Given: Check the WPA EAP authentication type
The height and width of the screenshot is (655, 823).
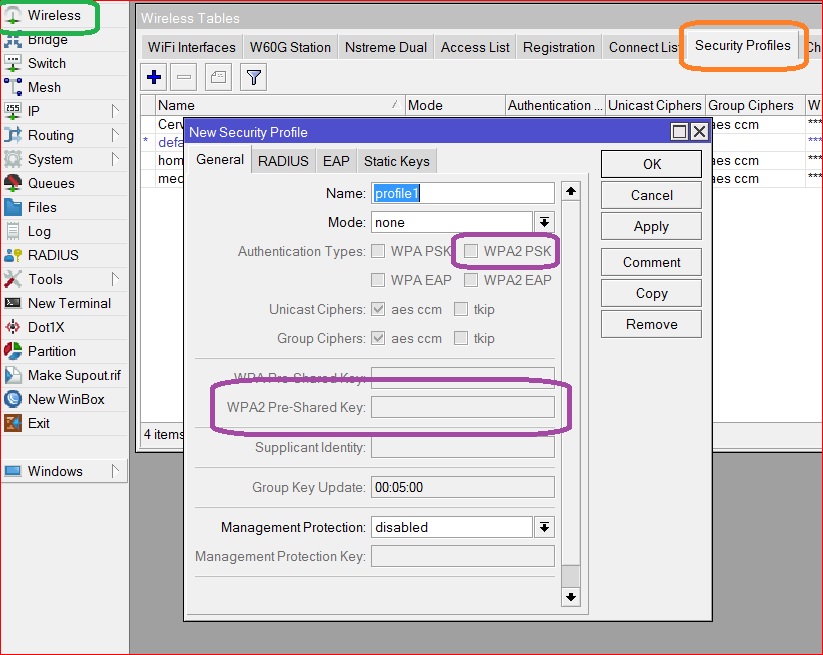Looking at the screenshot, I should point(378,280).
